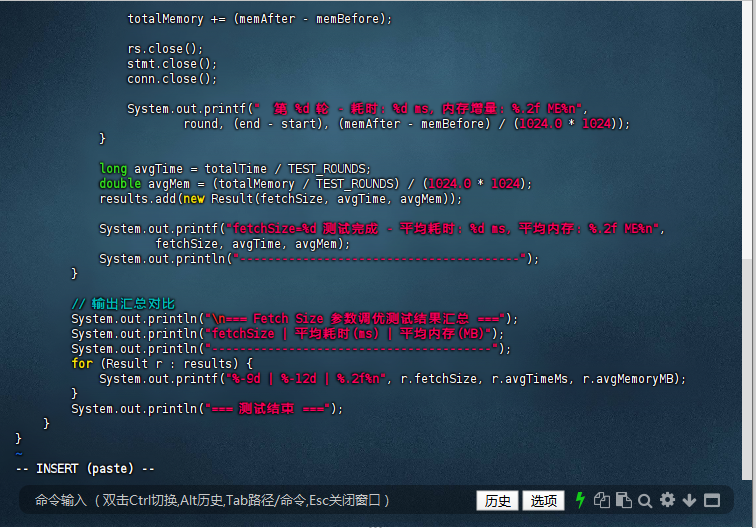Open search with the magnifier icon
756x528 pixels.
(645, 501)
